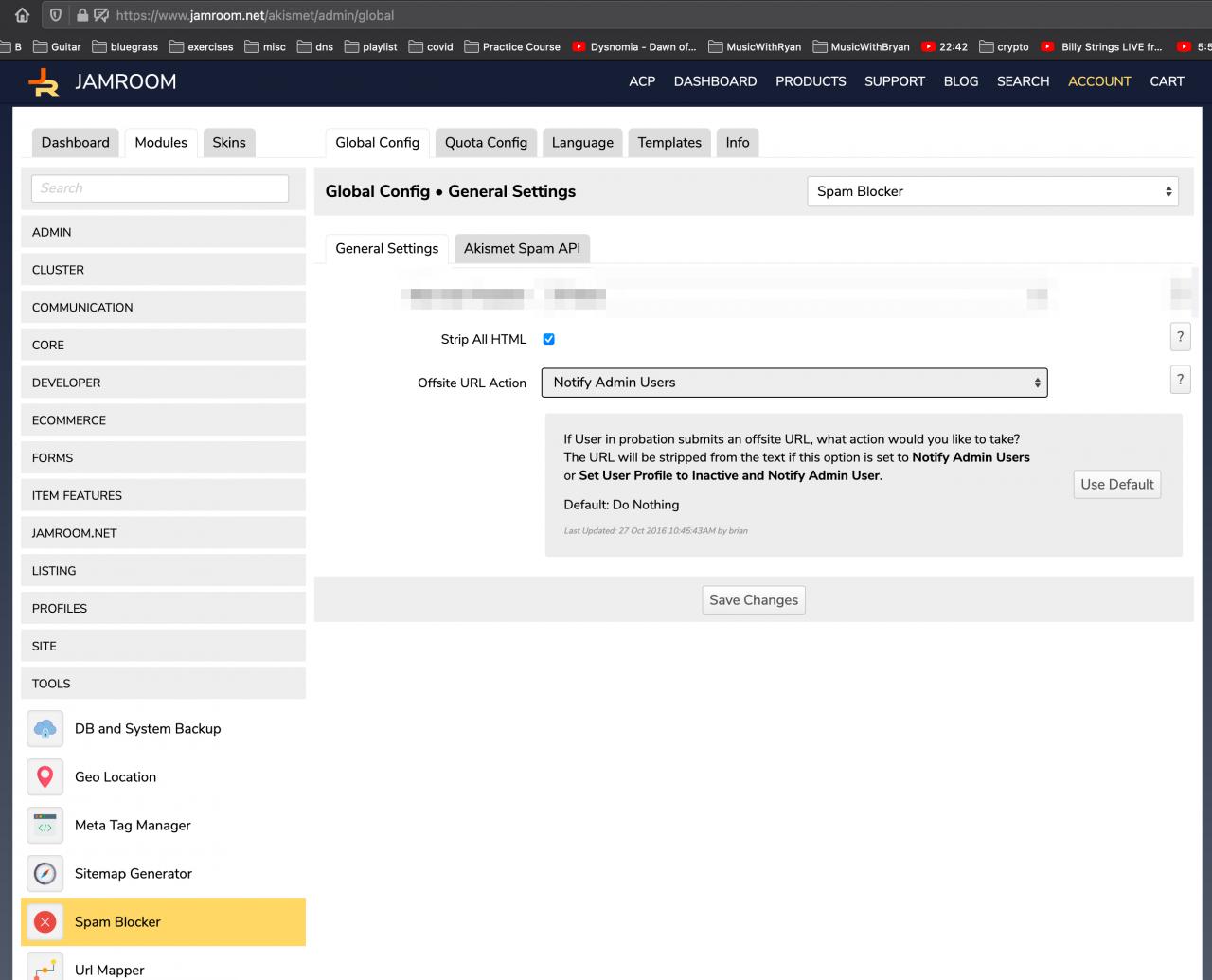This screenshot has width=1212, height=980.
Task: Expand the ECOMMERCE module category
Action: (163, 420)
